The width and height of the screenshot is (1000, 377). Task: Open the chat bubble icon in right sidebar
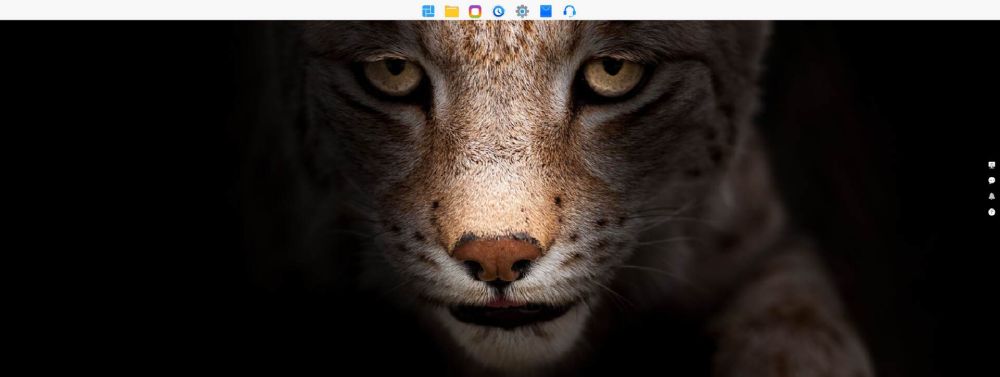992,181
